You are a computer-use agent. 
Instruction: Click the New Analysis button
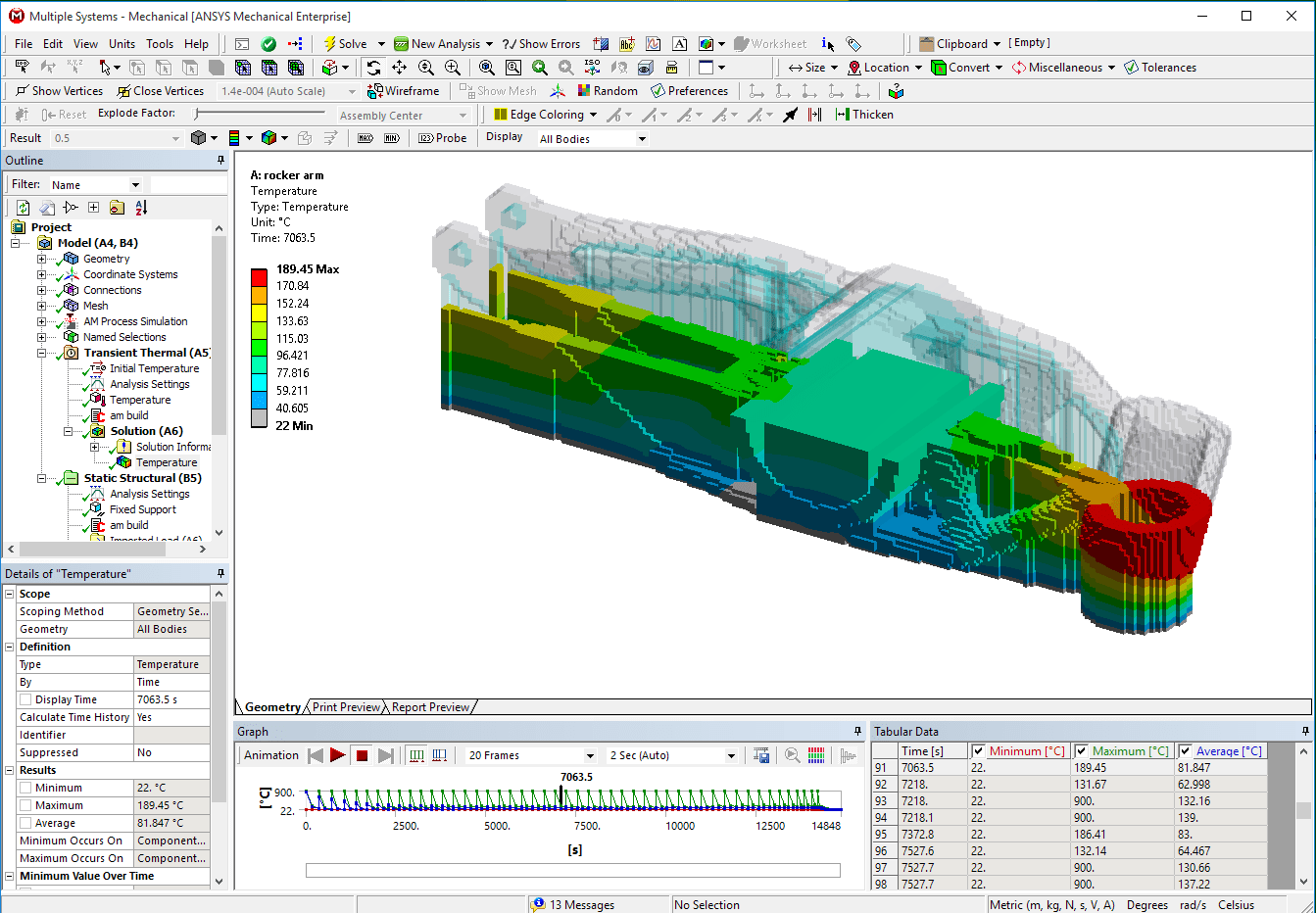(x=443, y=44)
